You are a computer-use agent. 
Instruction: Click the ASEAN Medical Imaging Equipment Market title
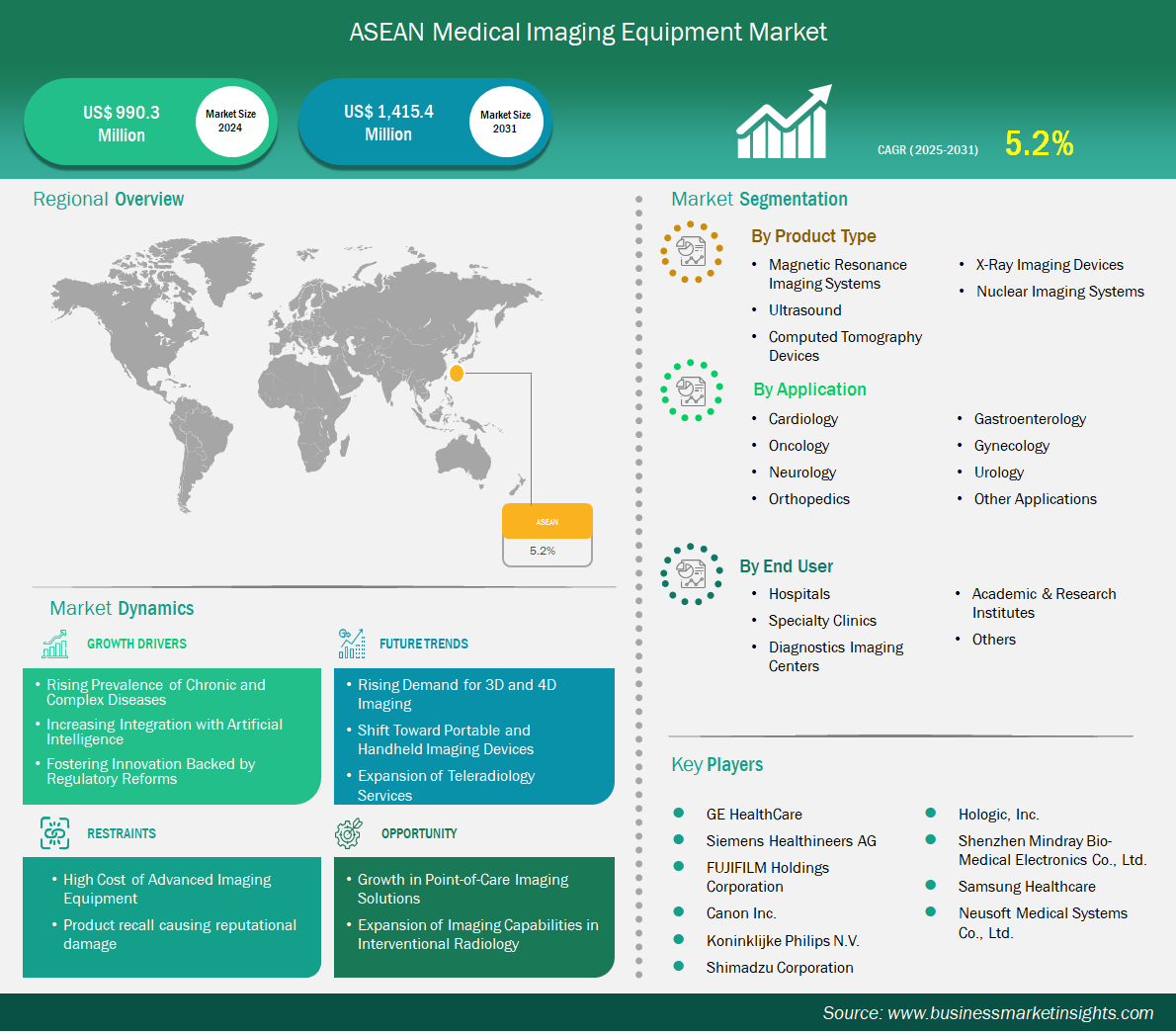pos(588,33)
